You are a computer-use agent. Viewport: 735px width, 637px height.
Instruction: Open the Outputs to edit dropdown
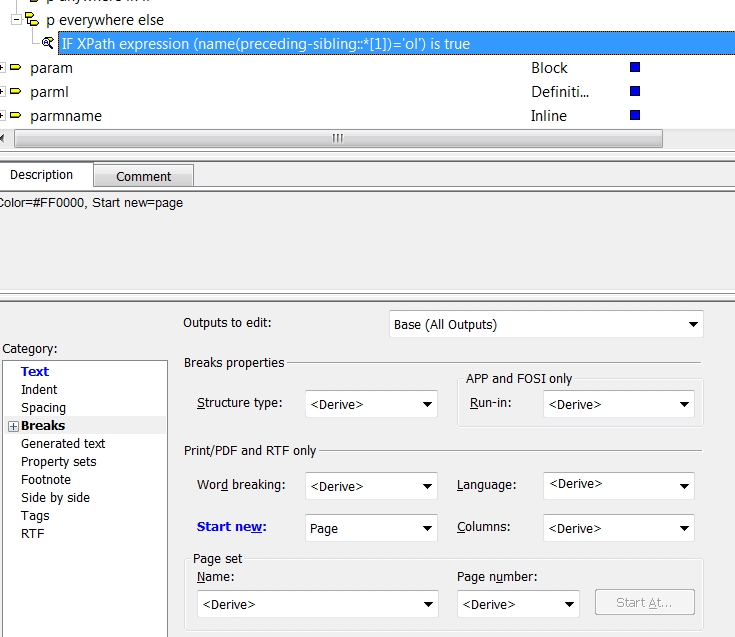click(546, 324)
